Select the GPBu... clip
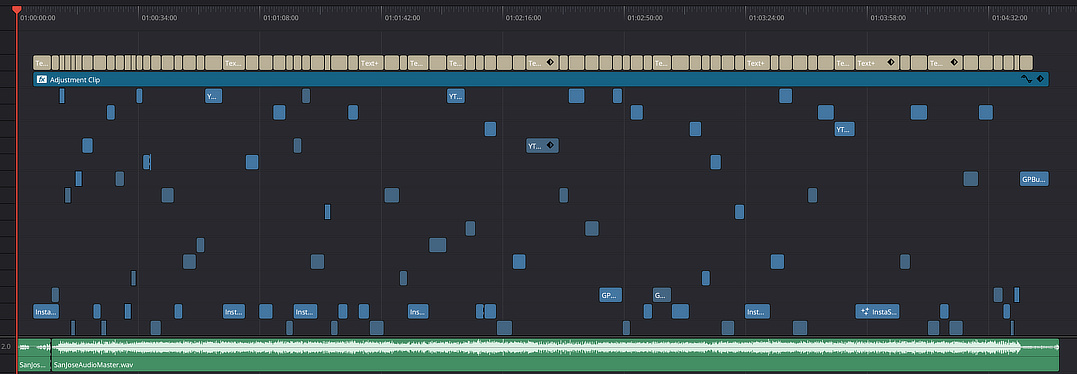This screenshot has height=374, width=1077. [1034, 179]
